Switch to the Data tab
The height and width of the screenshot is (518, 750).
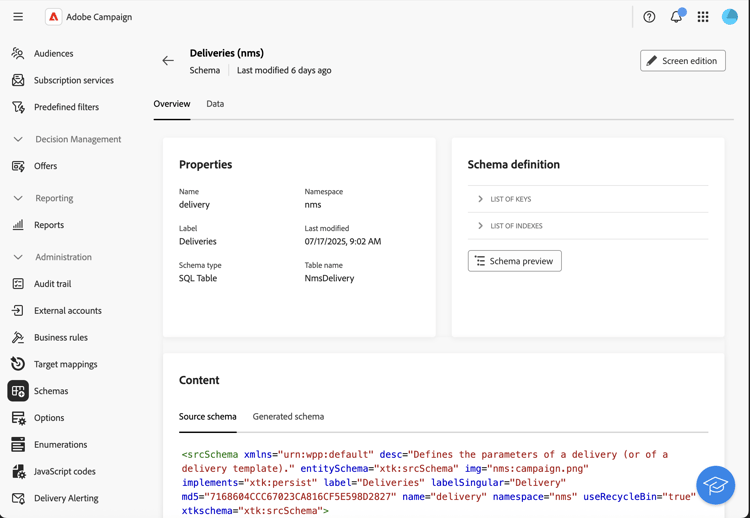215,104
